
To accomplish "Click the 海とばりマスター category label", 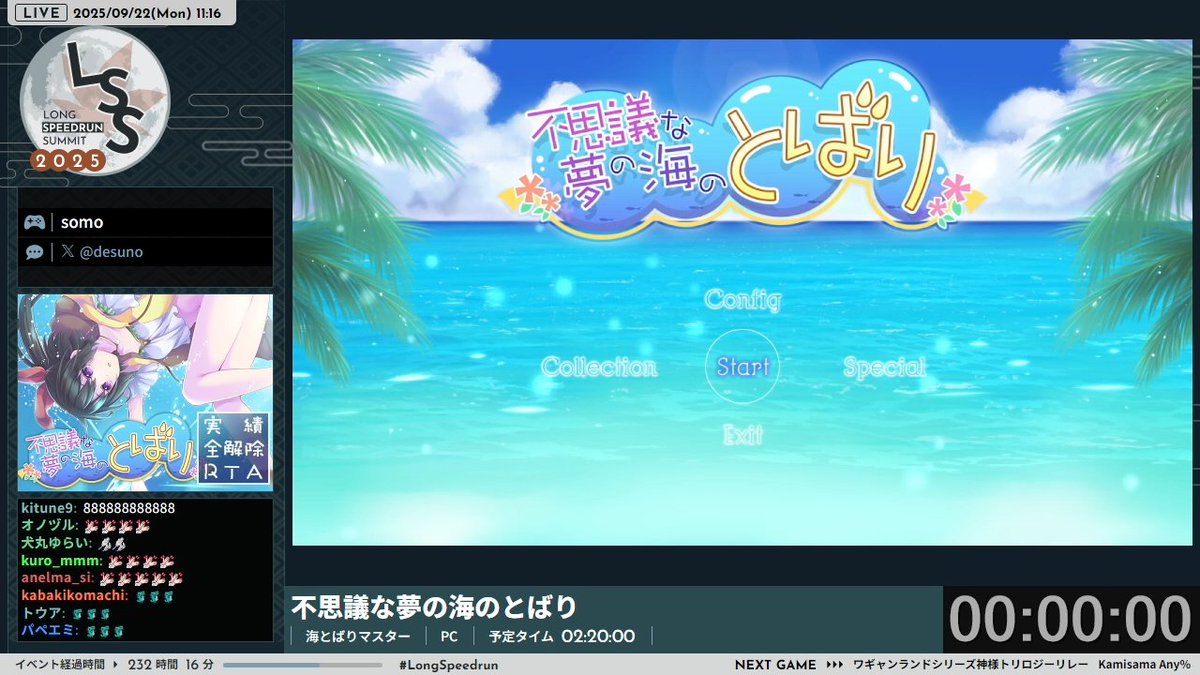I will click(x=358, y=636).
